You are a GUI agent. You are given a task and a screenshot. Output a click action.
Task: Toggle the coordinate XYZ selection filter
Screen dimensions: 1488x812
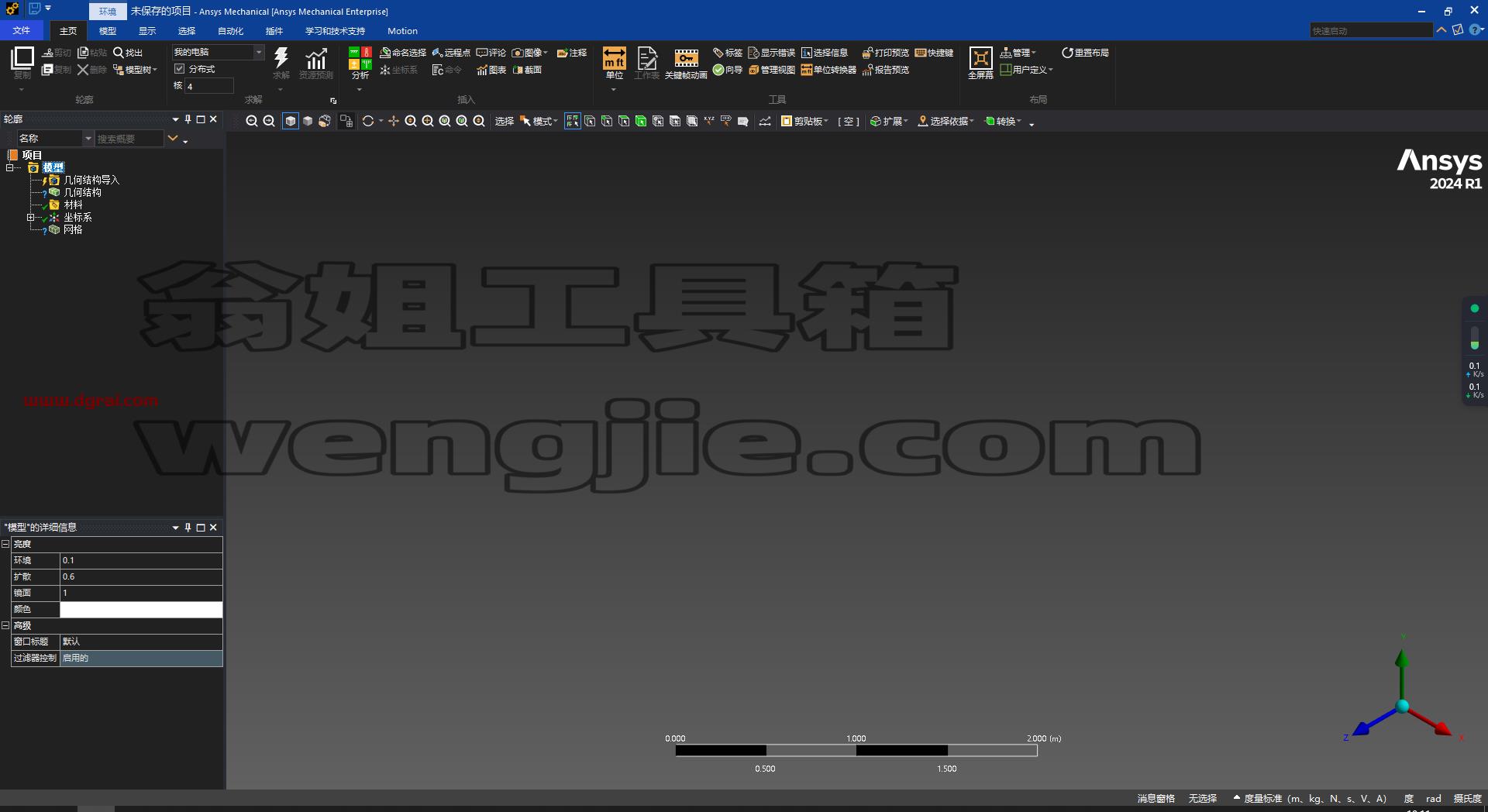coord(709,121)
